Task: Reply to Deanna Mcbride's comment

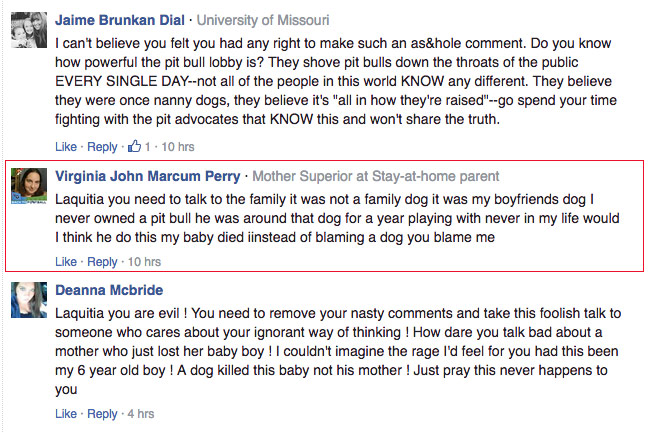Action: click(x=102, y=414)
